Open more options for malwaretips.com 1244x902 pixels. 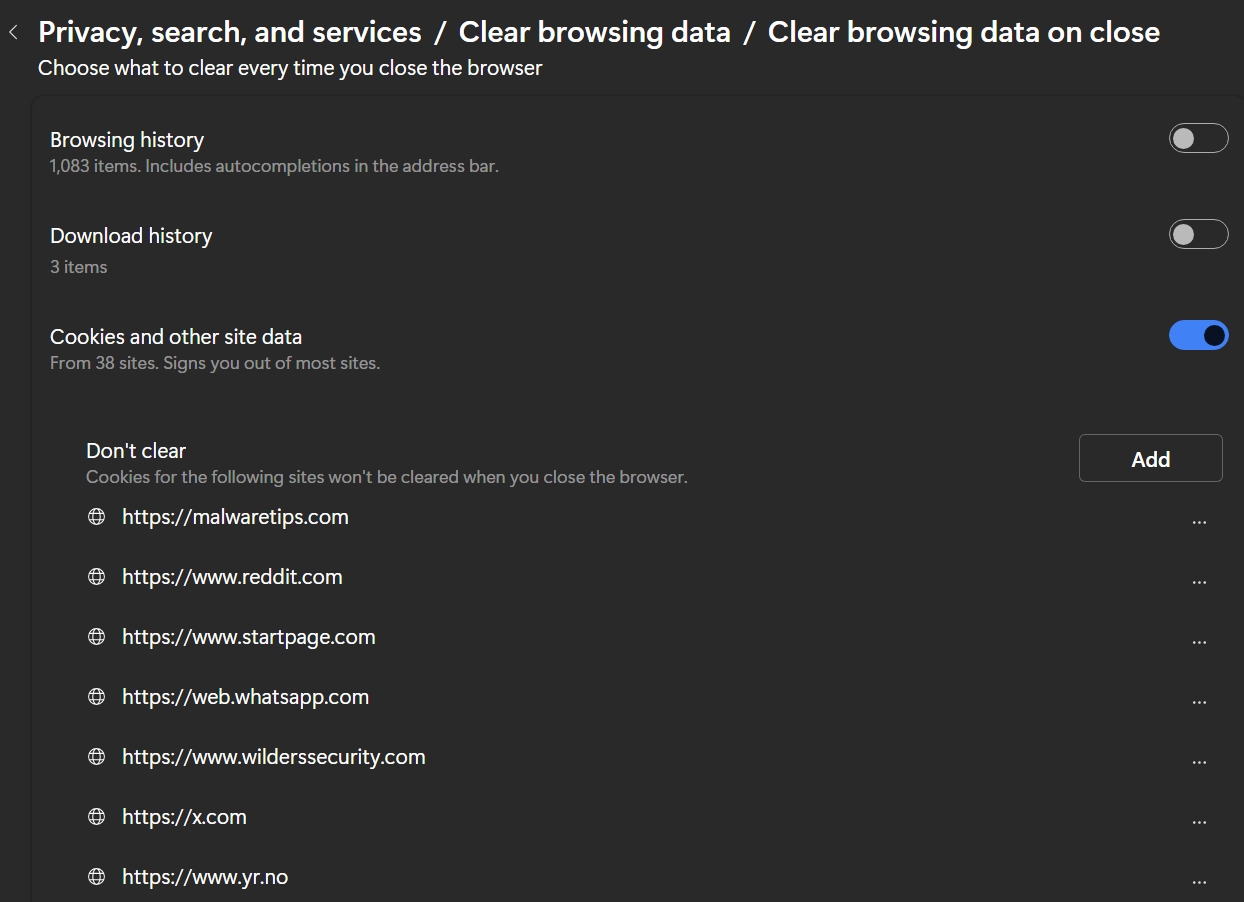1199,522
